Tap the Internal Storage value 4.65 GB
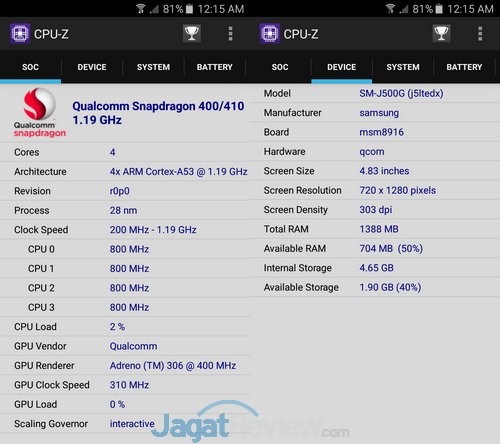The width and height of the screenshot is (500, 444). 376,268
